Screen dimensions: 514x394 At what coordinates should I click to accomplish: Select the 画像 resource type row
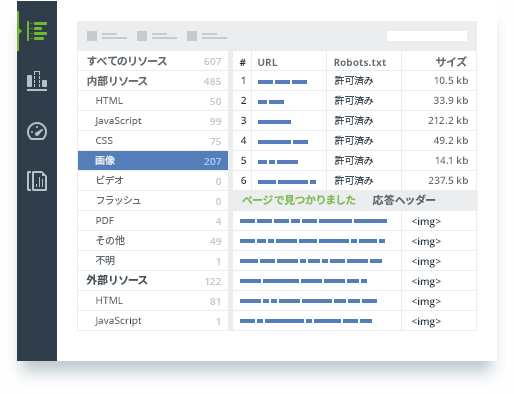[x=153, y=161]
